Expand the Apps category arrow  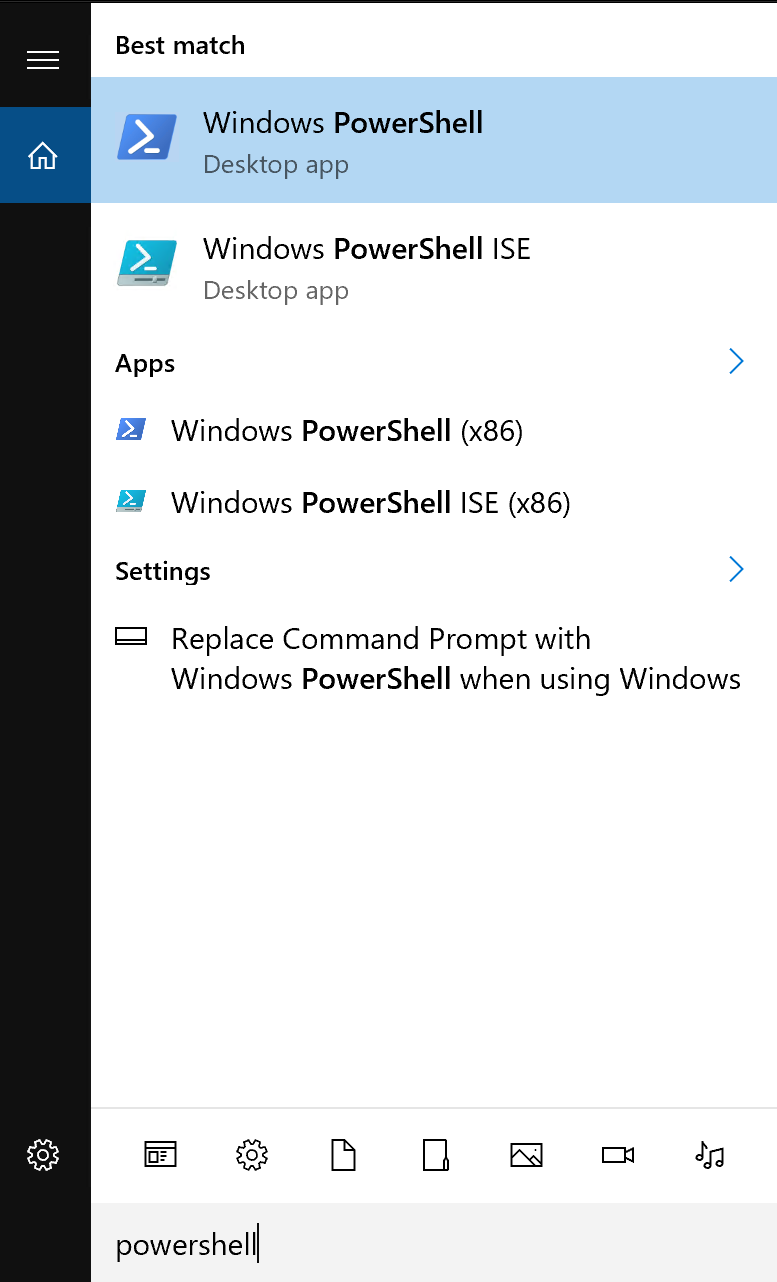[736, 362]
